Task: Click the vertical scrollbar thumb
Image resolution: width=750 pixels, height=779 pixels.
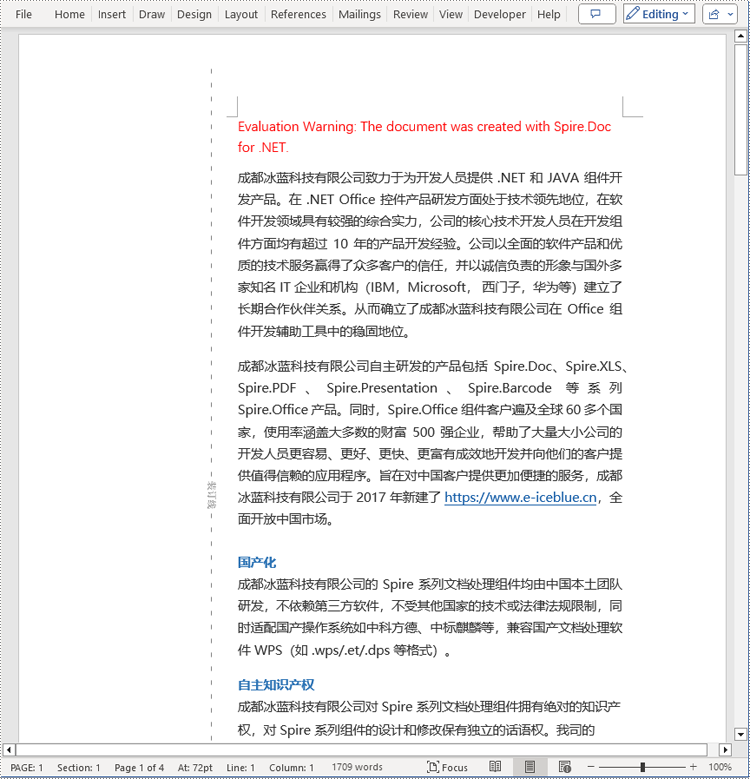Action: (740, 110)
